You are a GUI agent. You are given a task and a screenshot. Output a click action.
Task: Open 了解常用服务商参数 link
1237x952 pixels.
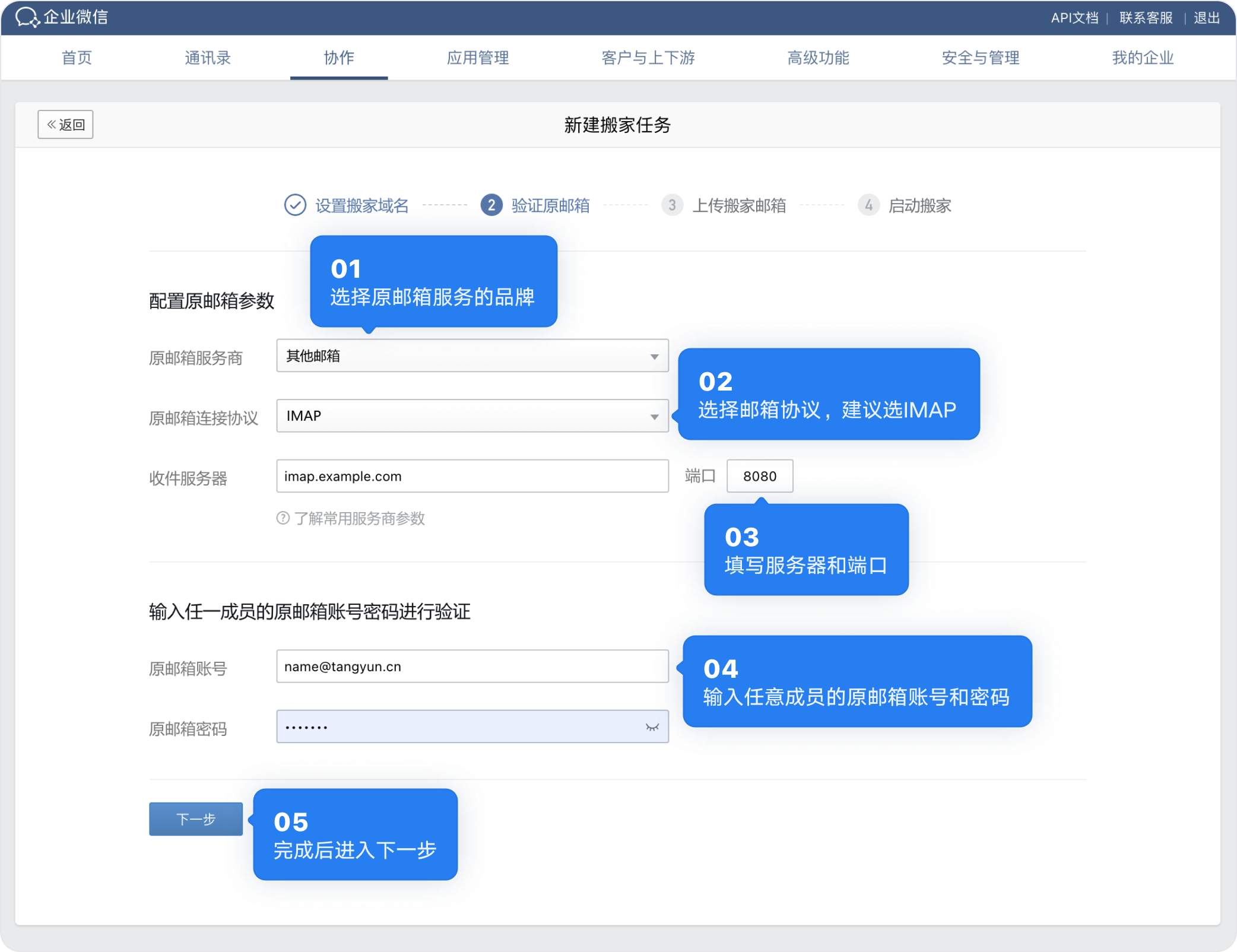tap(359, 519)
